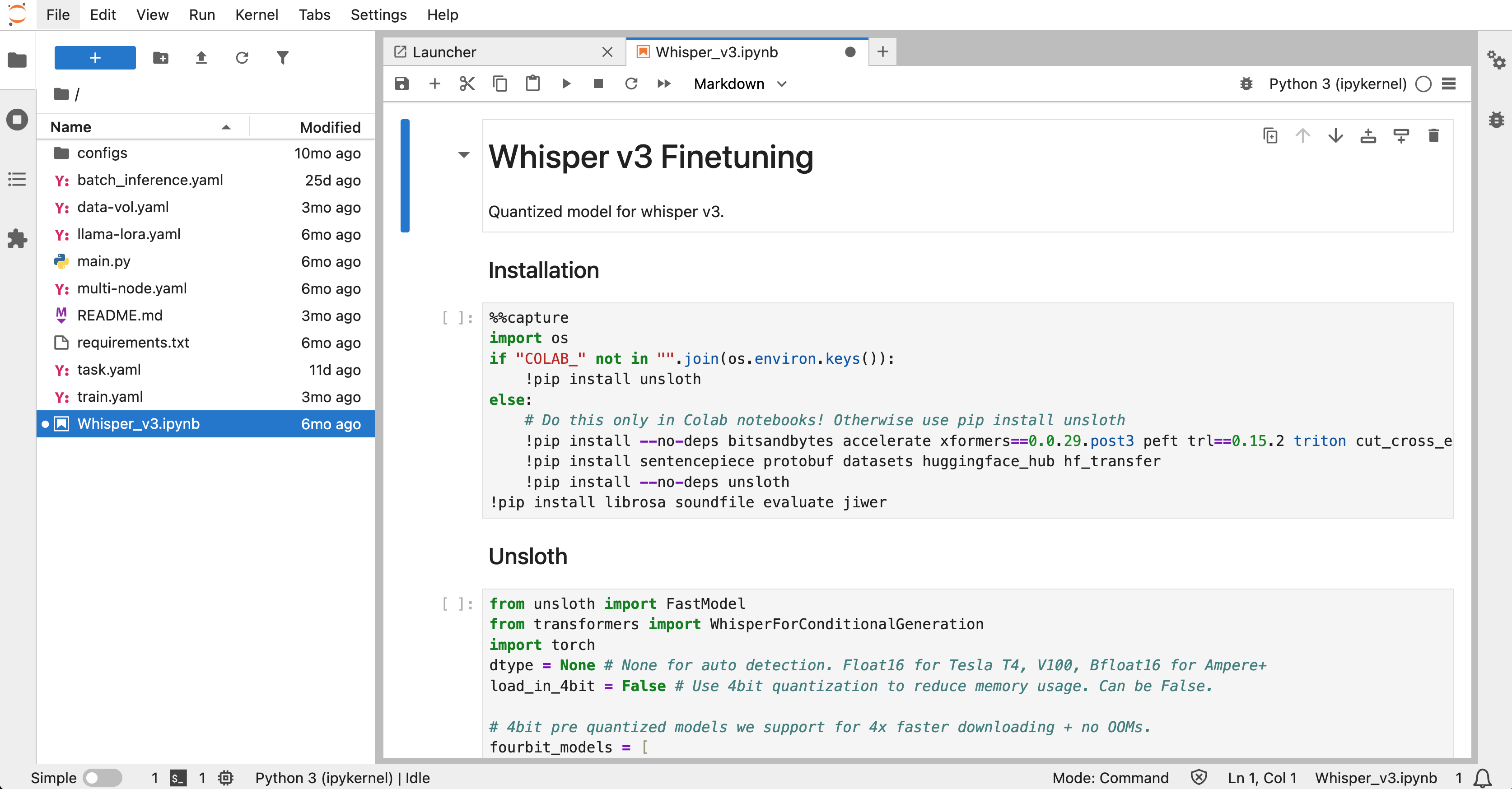
Task: Collapse the Whisper v3 Finetuning heading section
Action: pos(464,155)
